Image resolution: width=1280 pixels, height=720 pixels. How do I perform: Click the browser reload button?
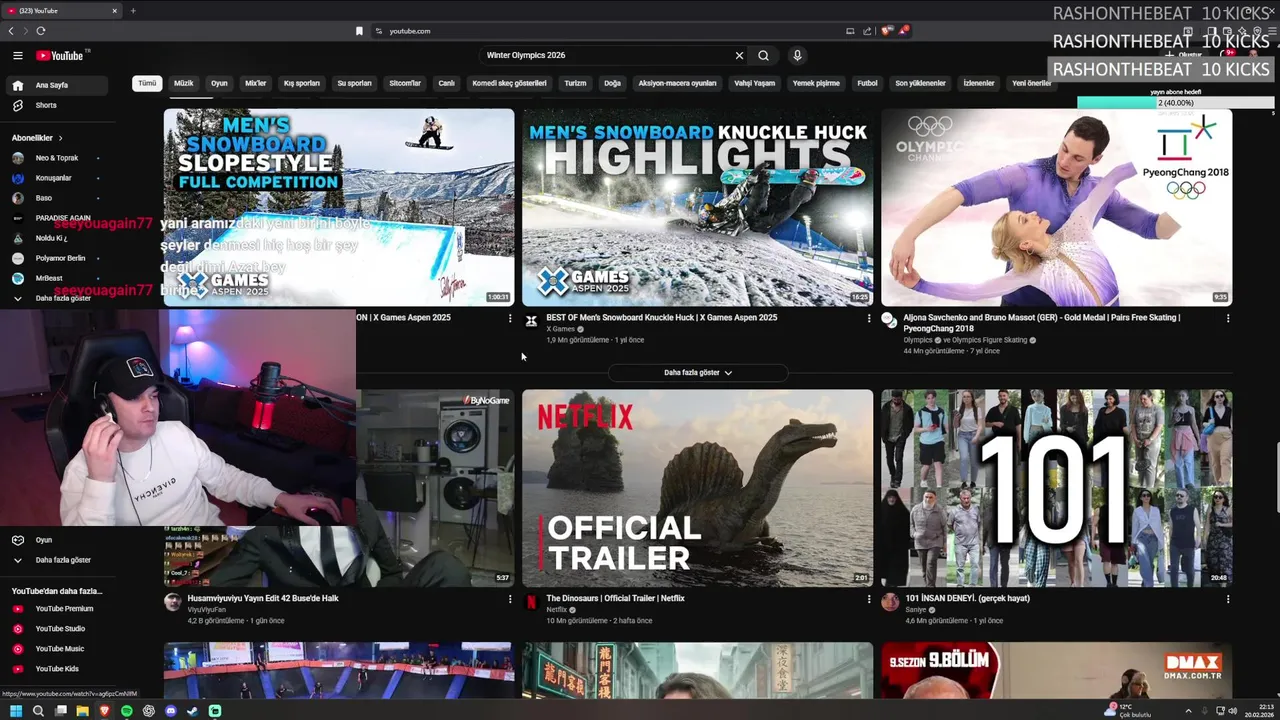point(40,31)
